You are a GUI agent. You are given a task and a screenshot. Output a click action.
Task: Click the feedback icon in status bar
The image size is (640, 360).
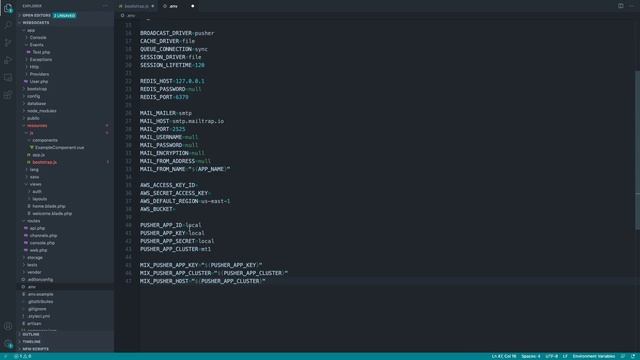(623, 356)
